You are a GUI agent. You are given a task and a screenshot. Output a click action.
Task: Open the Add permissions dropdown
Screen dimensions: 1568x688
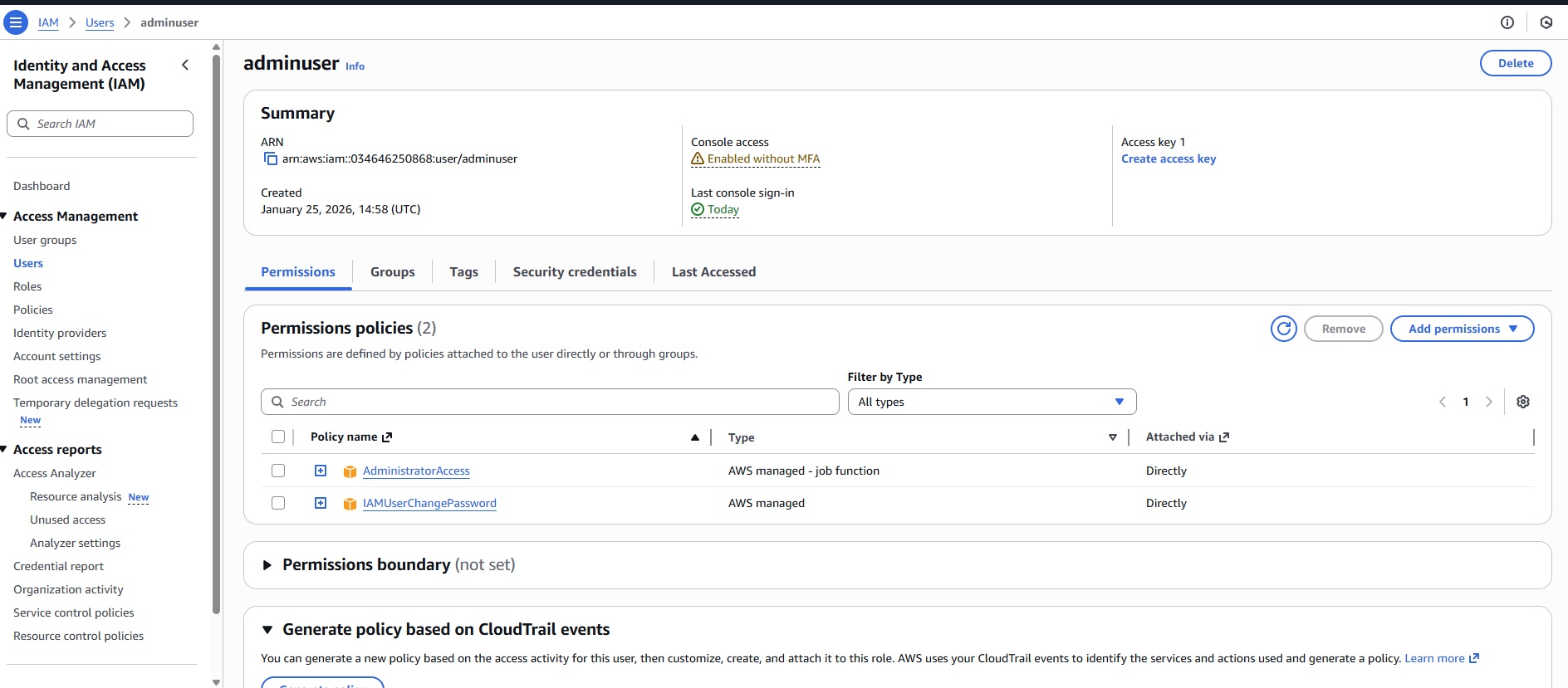pos(1462,329)
